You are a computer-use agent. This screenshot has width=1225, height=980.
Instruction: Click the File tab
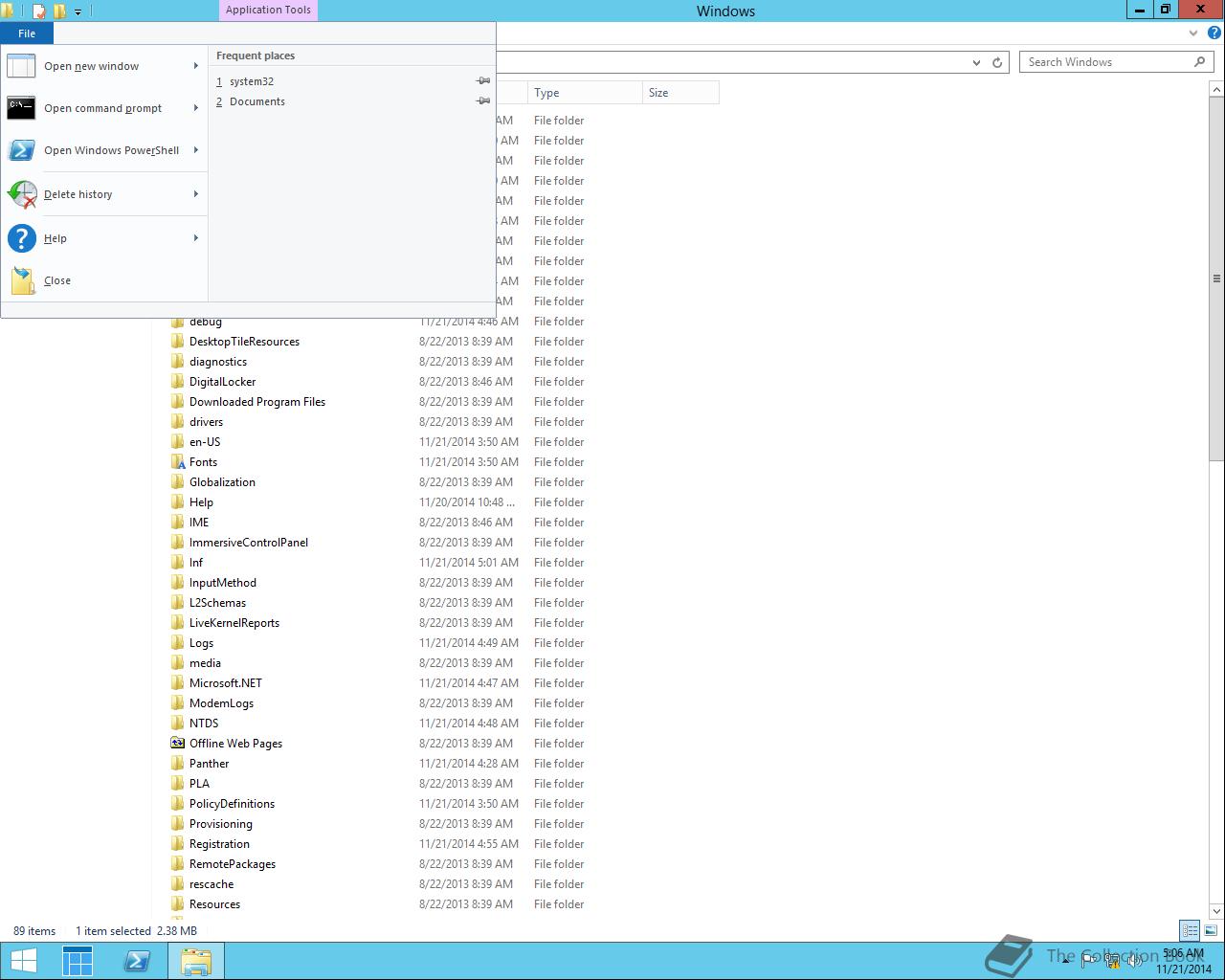(27, 33)
